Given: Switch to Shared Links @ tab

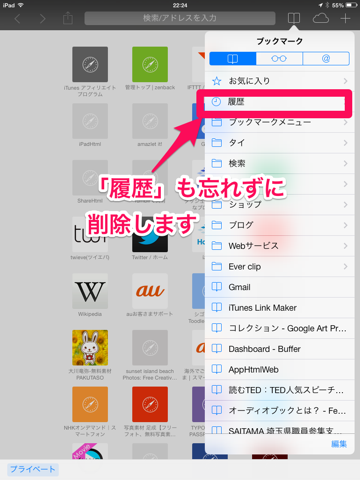Looking at the screenshot, I should click(x=326, y=59).
